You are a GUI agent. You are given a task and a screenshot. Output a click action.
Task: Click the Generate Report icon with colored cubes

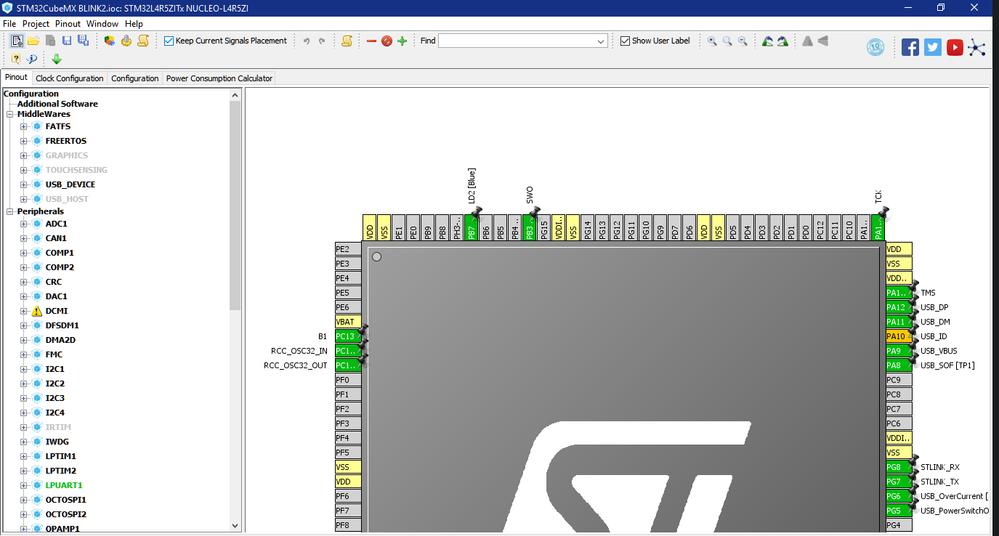(110, 41)
